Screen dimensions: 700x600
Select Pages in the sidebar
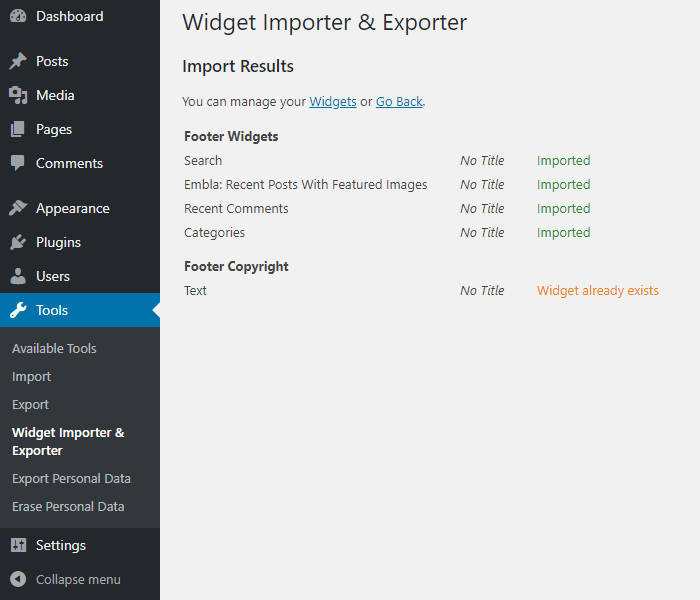pyautogui.click(x=54, y=129)
